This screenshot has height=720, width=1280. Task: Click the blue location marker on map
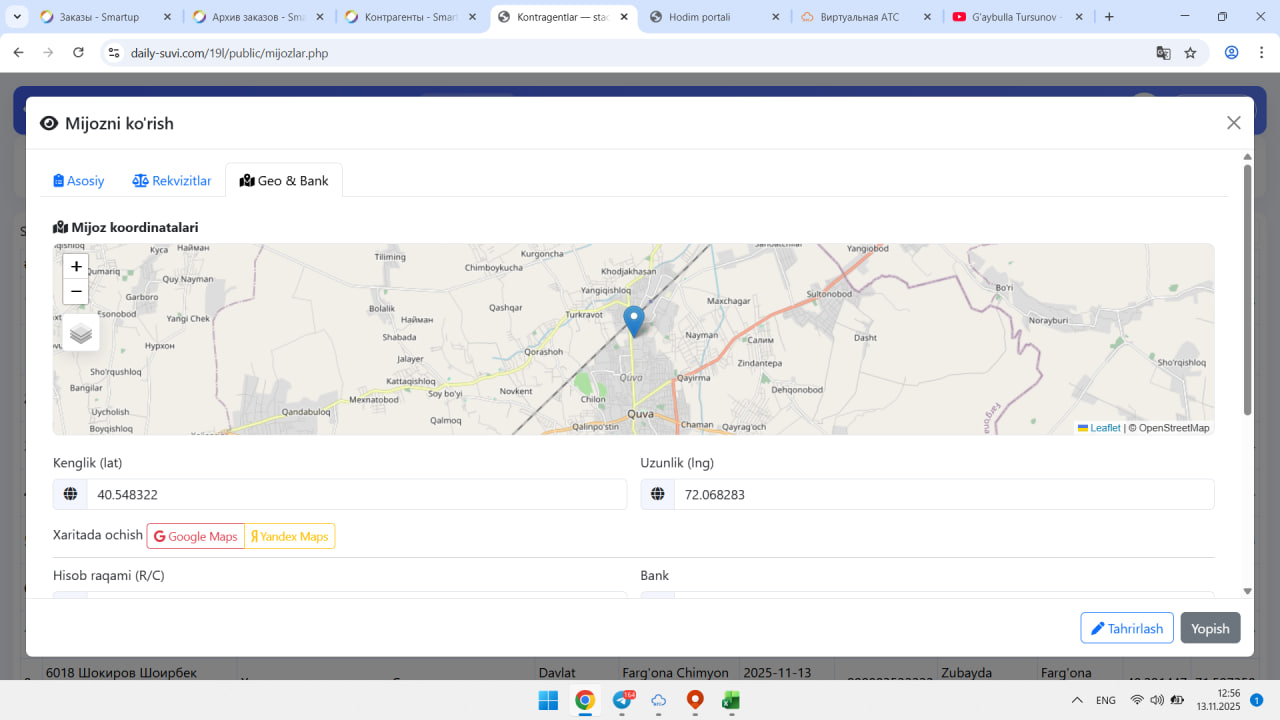(633, 321)
